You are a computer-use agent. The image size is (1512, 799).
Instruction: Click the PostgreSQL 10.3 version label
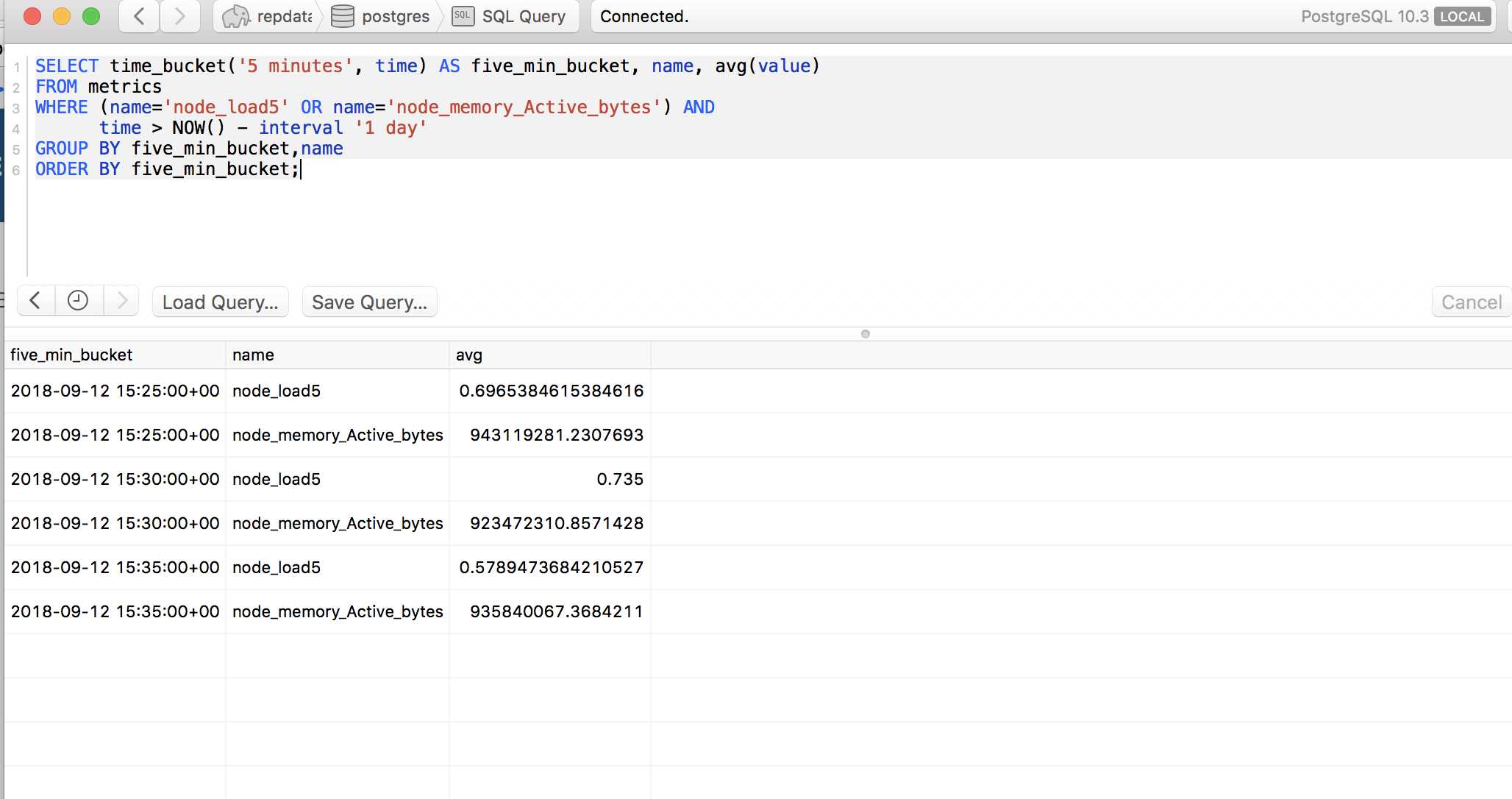(1364, 16)
